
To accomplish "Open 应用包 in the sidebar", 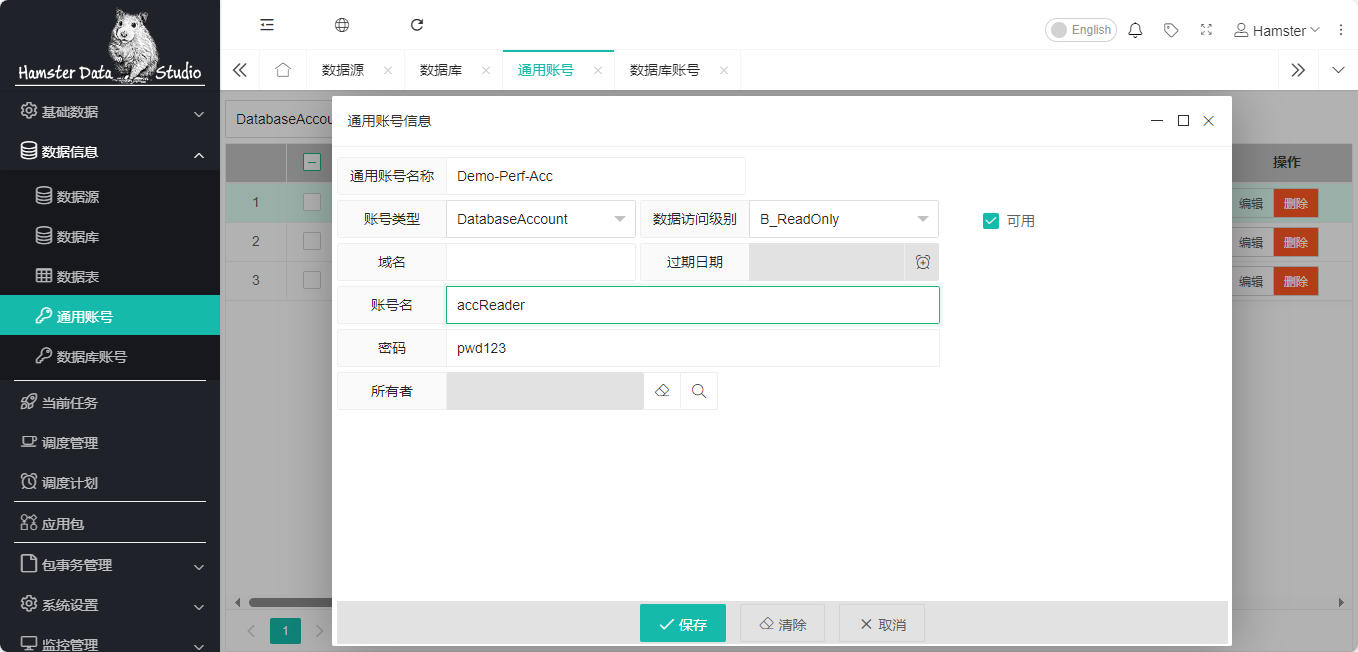I will [x=110, y=524].
